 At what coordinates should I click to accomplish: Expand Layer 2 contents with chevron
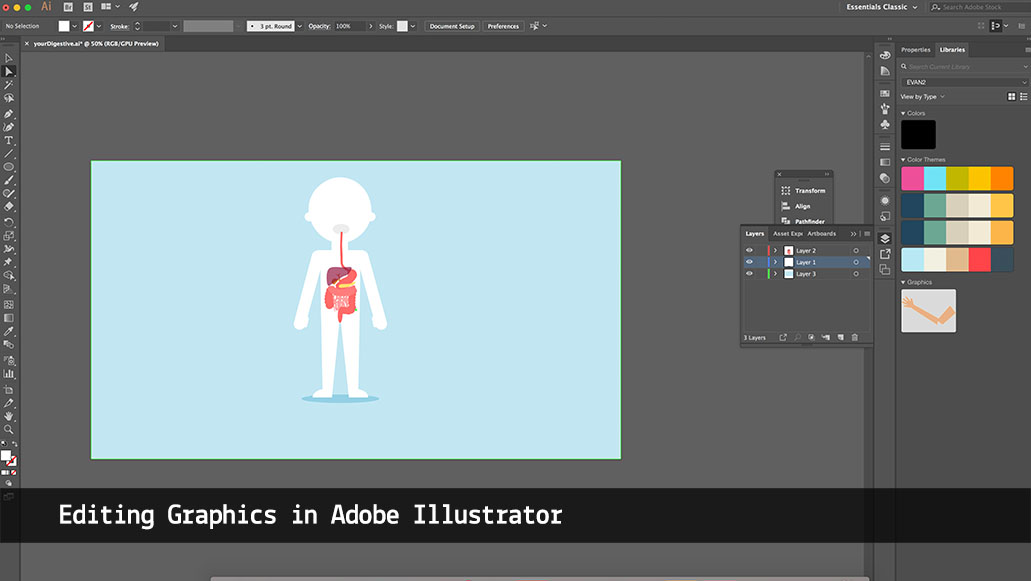tap(775, 250)
